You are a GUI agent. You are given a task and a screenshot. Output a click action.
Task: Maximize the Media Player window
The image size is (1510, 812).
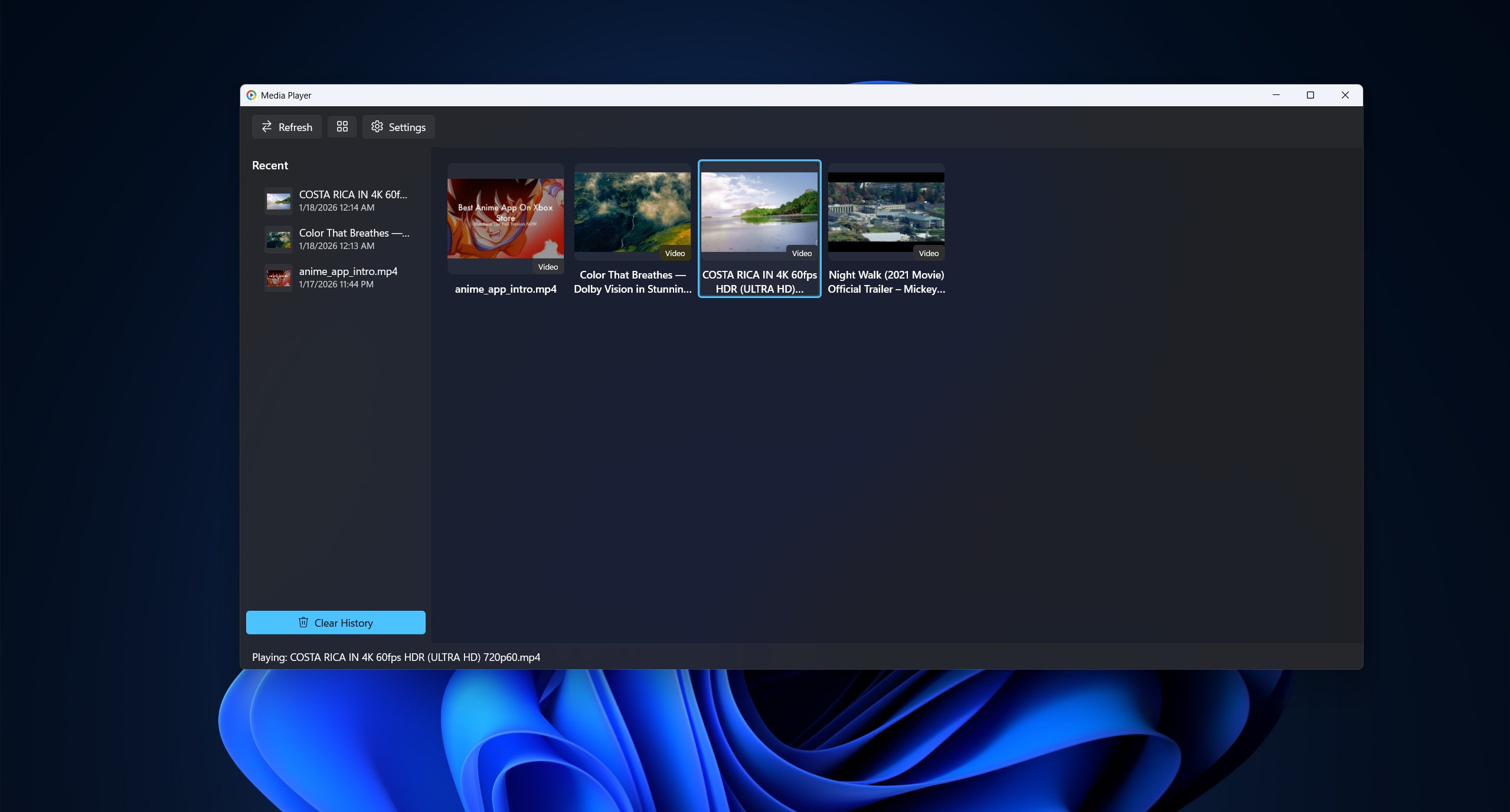[x=1310, y=95]
